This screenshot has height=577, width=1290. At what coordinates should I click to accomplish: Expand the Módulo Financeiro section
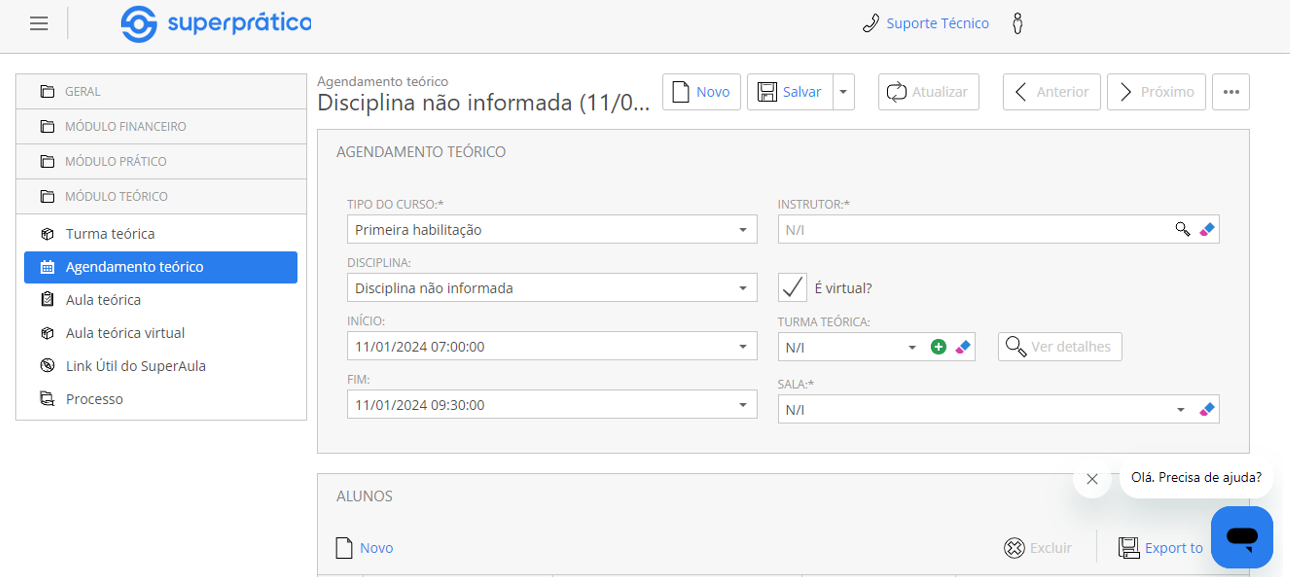click(x=125, y=127)
